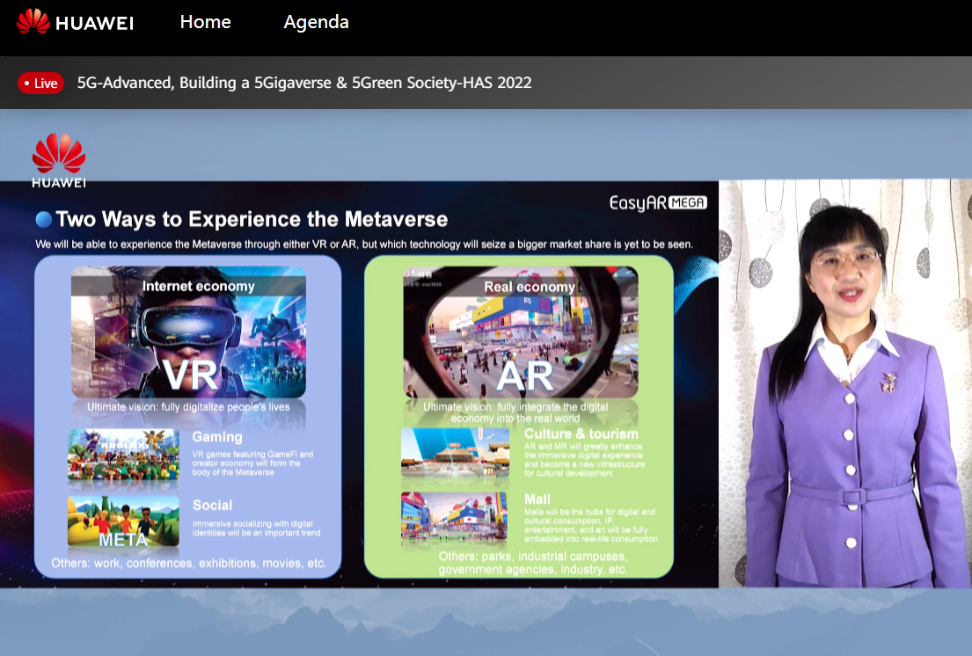
Task: Click the EasyAR MEGA logo on the slide
Action: tap(658, 203)
